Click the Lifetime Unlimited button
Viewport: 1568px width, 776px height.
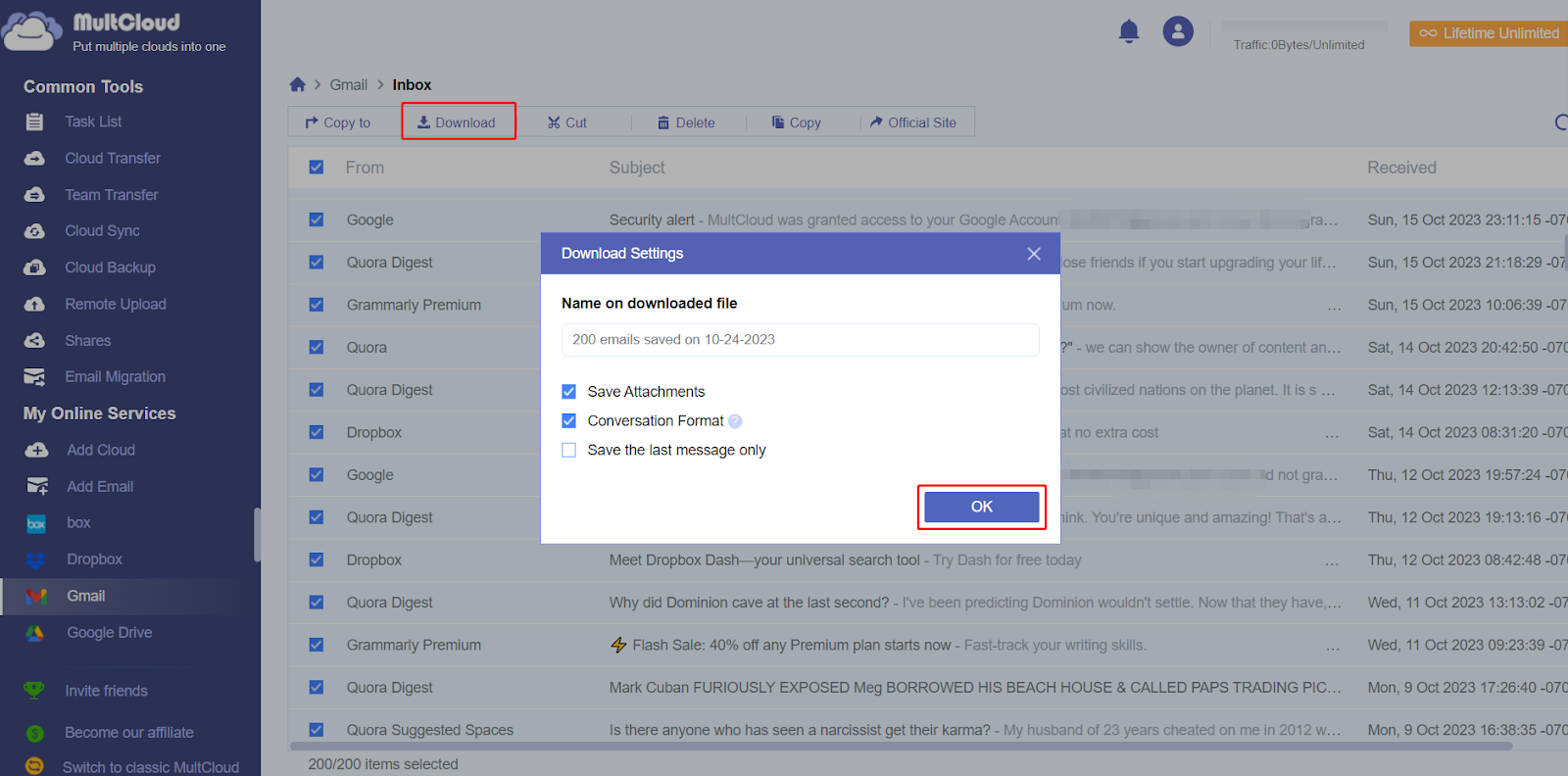pos(1490,33)
